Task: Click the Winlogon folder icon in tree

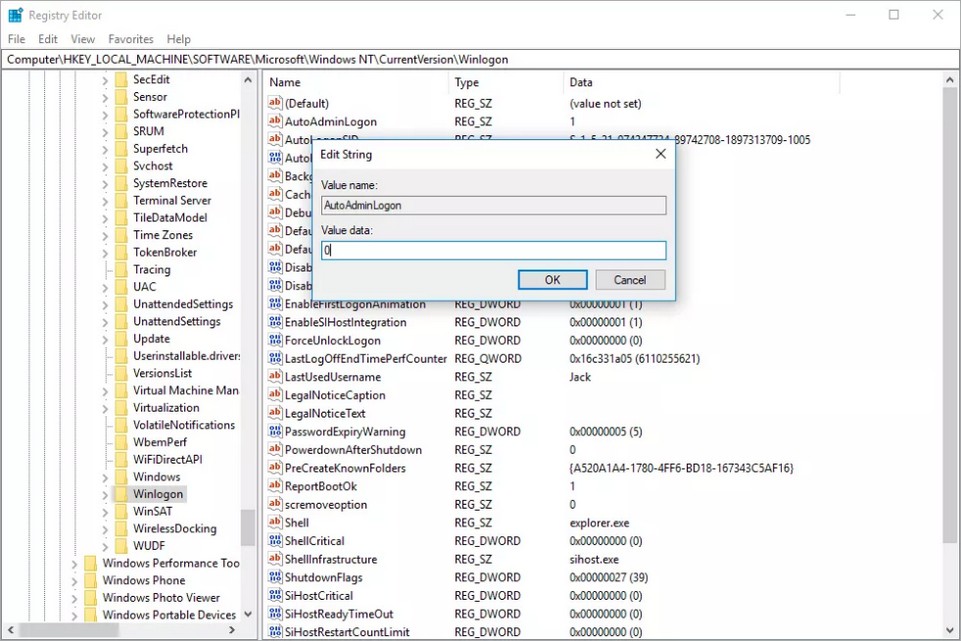Action: (121, 494)
